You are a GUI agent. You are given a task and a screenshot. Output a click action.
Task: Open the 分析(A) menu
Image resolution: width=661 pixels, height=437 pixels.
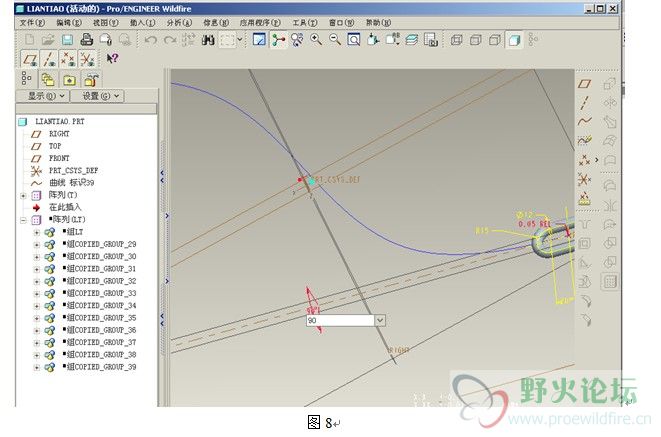click(x=179, y=22)
